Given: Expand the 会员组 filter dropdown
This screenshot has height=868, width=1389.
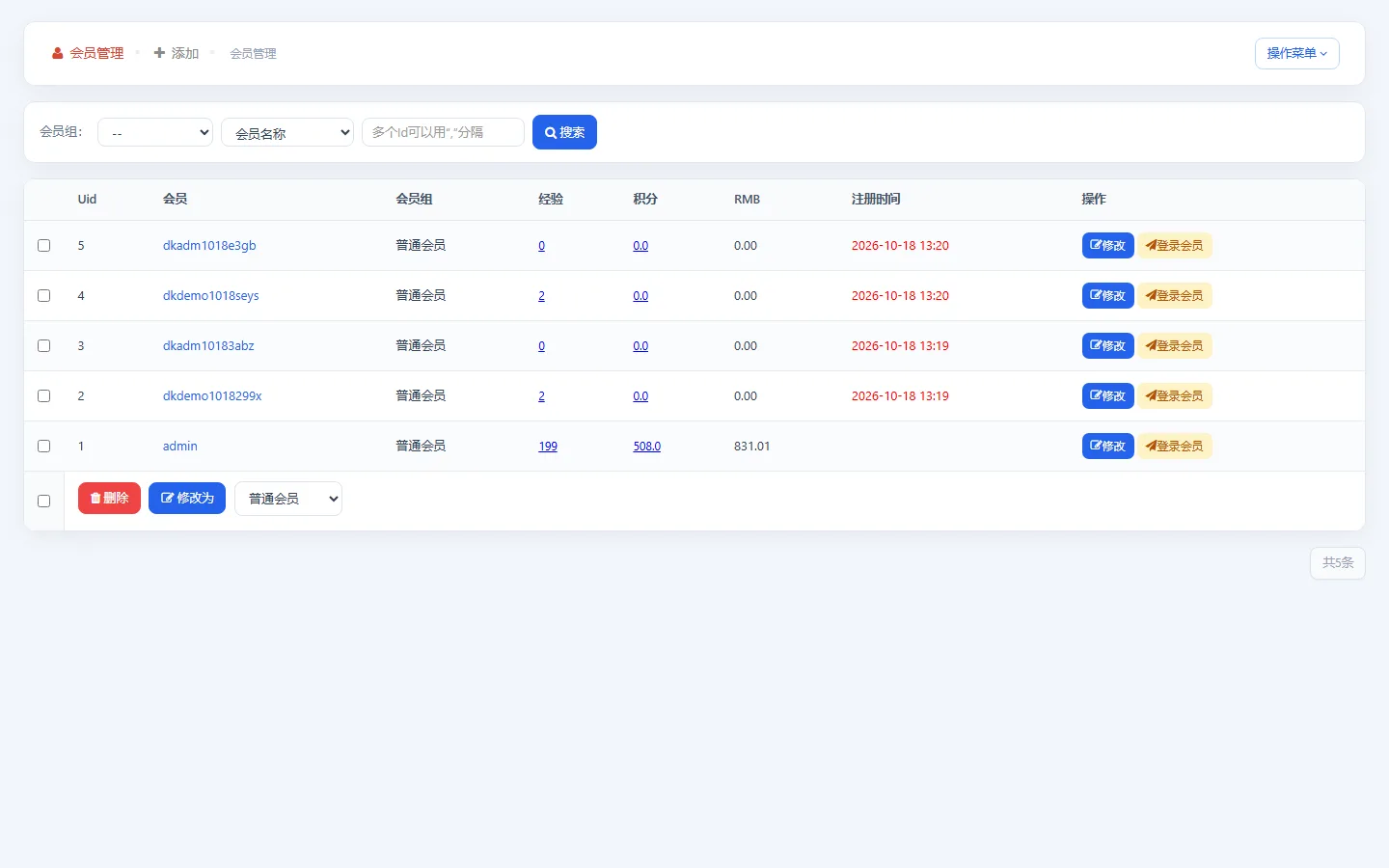Looking at the screenshot, I should [x=155, y=132].
